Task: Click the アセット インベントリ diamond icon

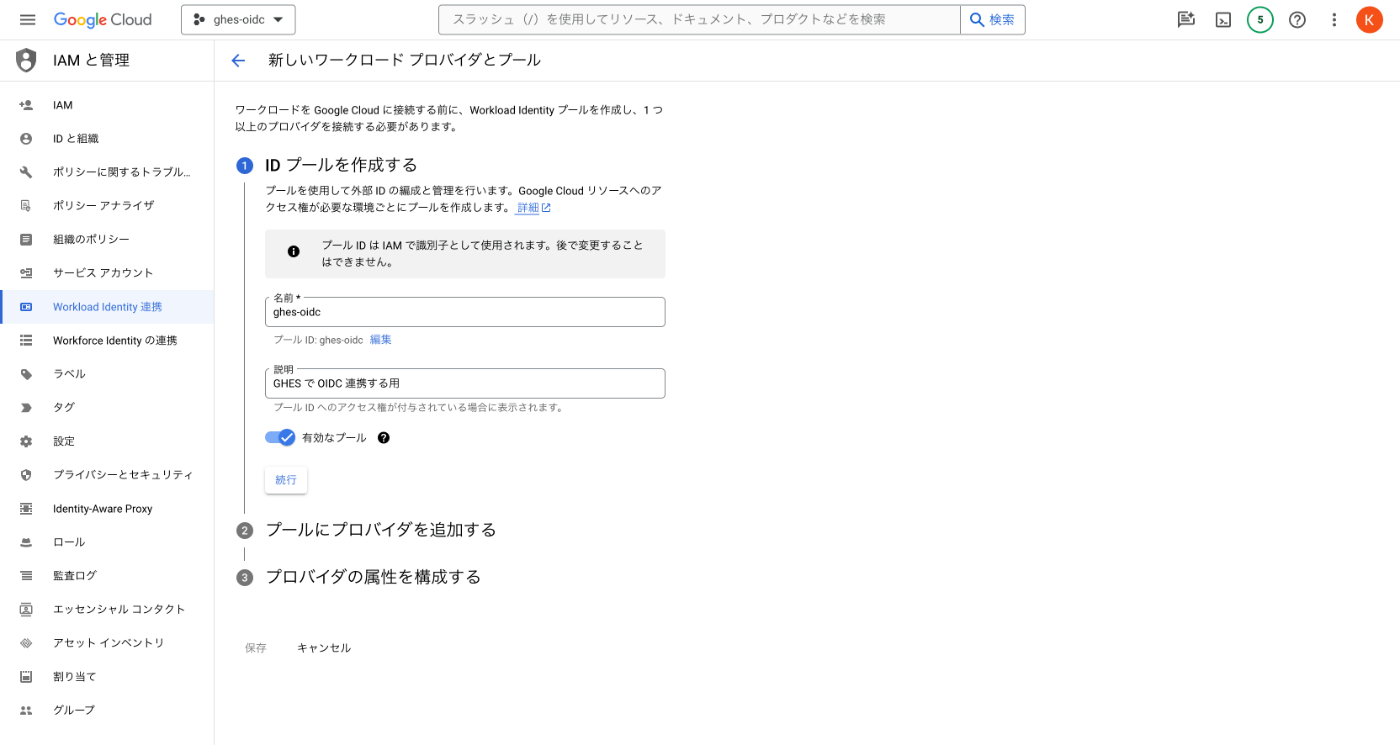Action: 26,643
